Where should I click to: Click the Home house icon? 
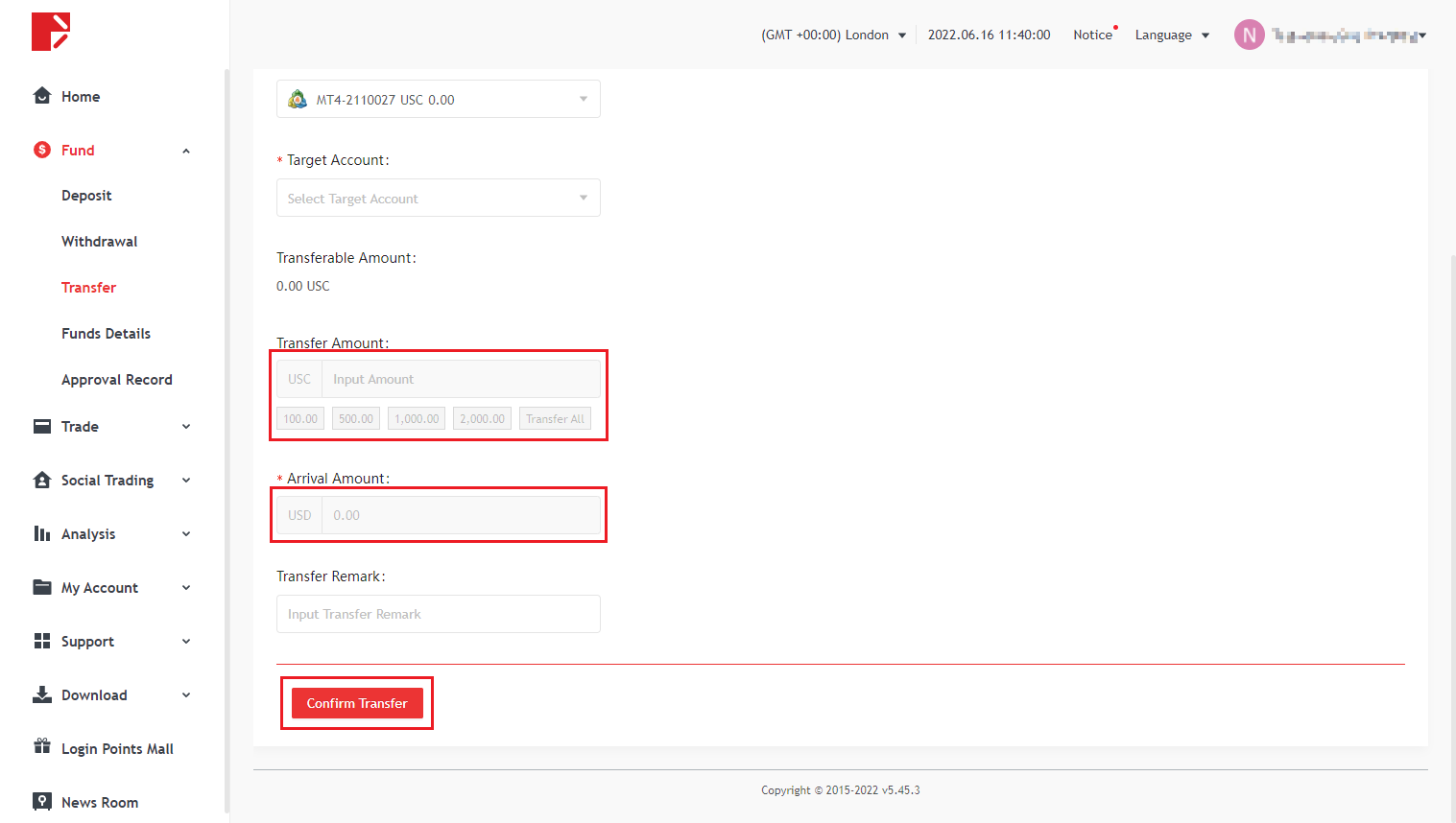coord(42,96)
